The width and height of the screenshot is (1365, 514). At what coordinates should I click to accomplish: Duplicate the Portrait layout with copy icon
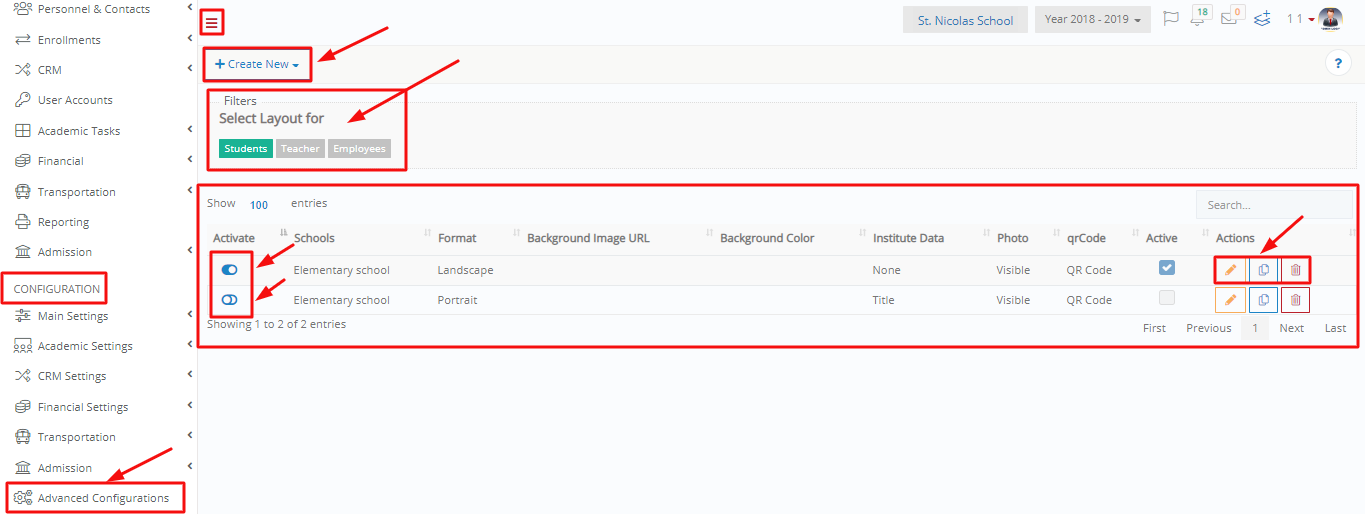click(x=1263, y=300)
